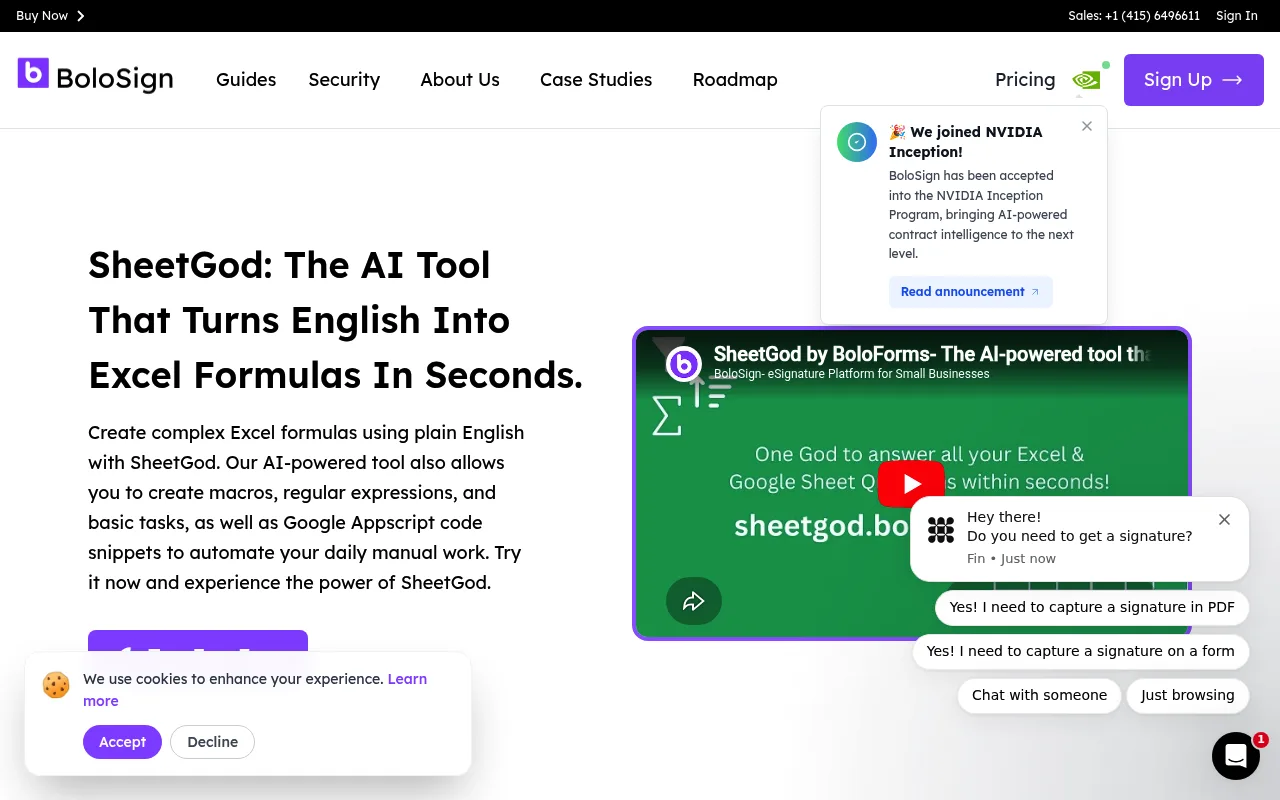Viewport: 1280px width, 800px height.
Task: Call the Sales phone number
Action: pos(1134,16)
